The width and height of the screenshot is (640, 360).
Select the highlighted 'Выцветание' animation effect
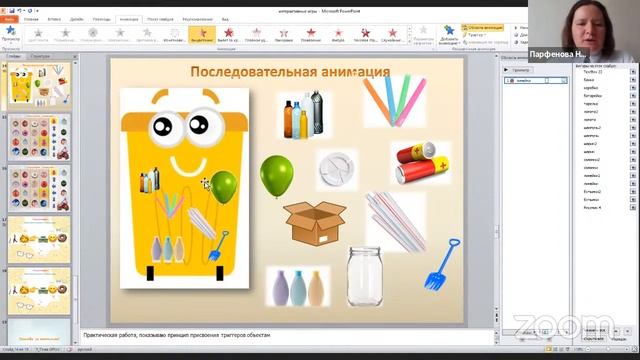click(x=202, y=35)
